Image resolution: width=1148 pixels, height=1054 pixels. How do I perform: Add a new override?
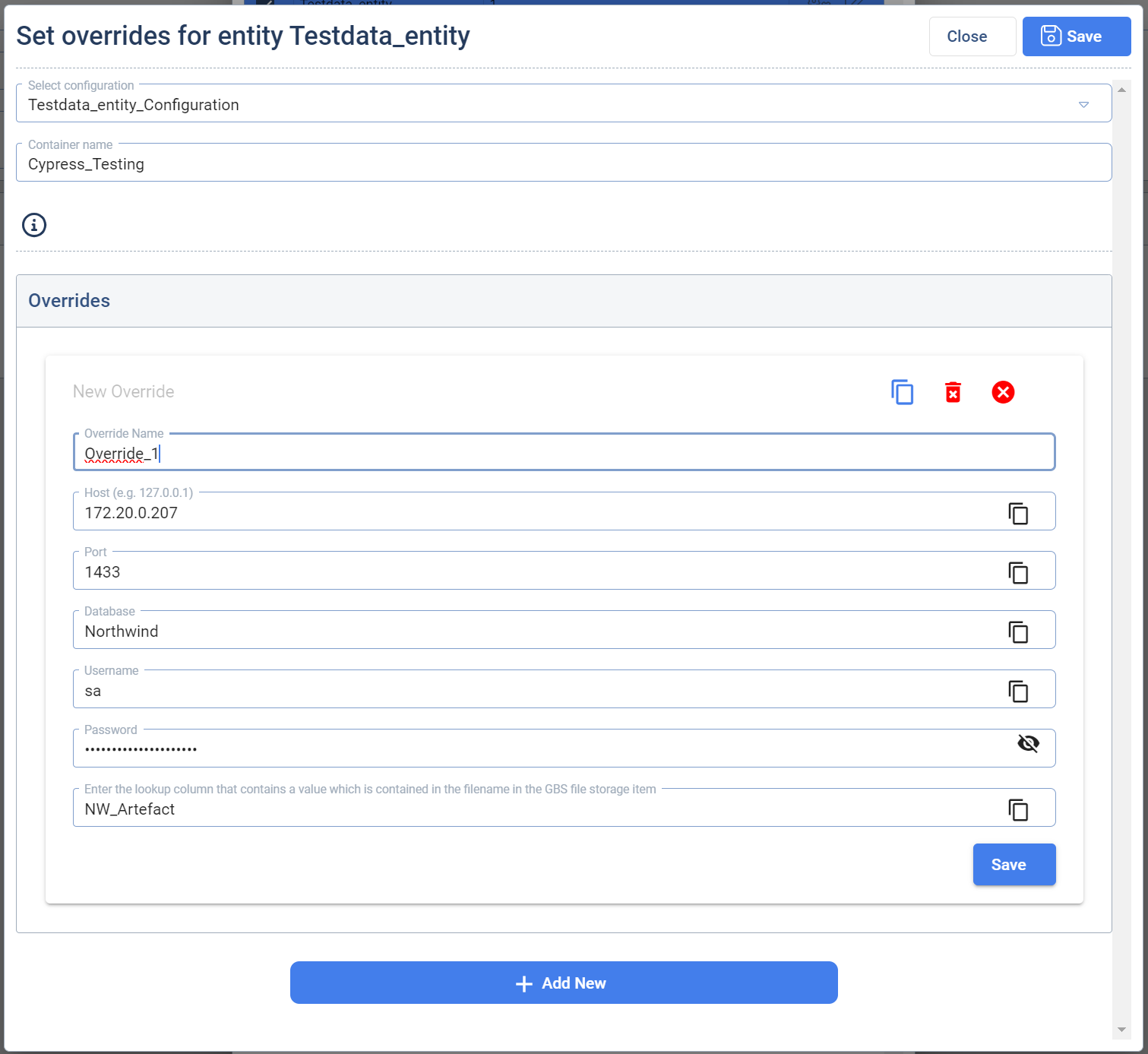(564, 983)
